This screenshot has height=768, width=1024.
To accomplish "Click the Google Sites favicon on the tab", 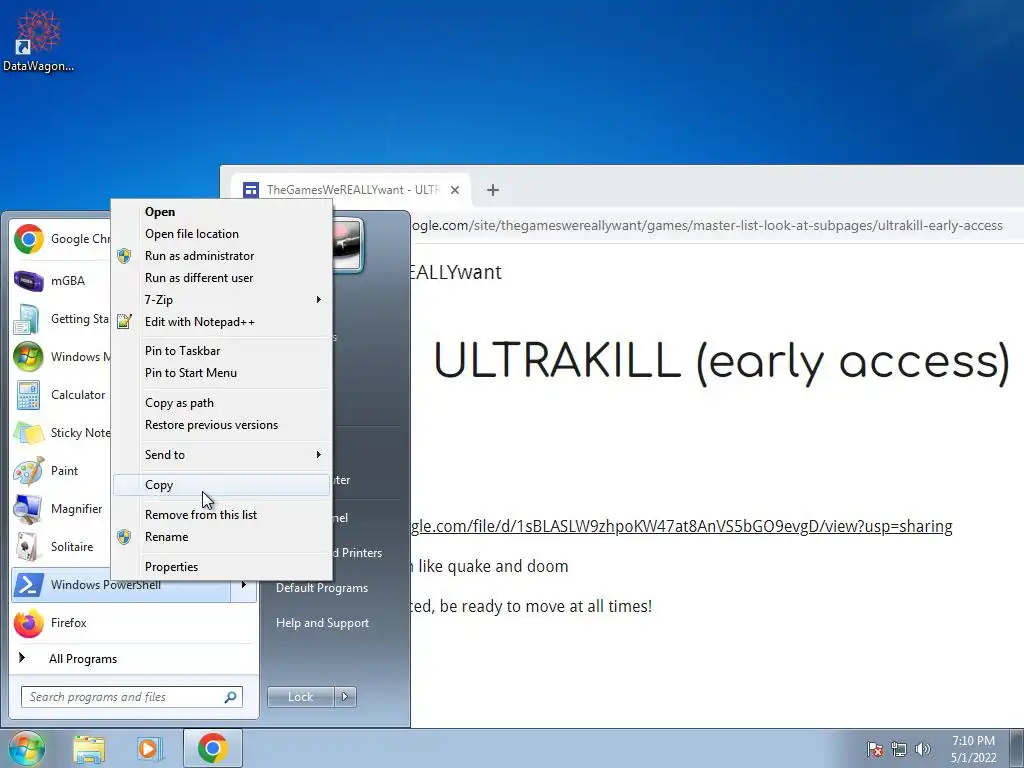I will coord(251,190).
